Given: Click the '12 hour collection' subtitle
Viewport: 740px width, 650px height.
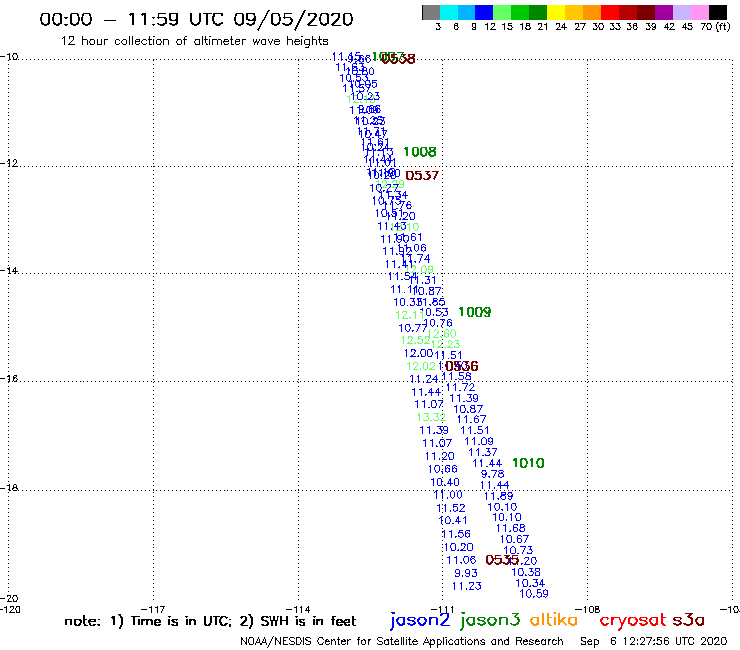Looking at the screenshot, I should coord(194,41).
